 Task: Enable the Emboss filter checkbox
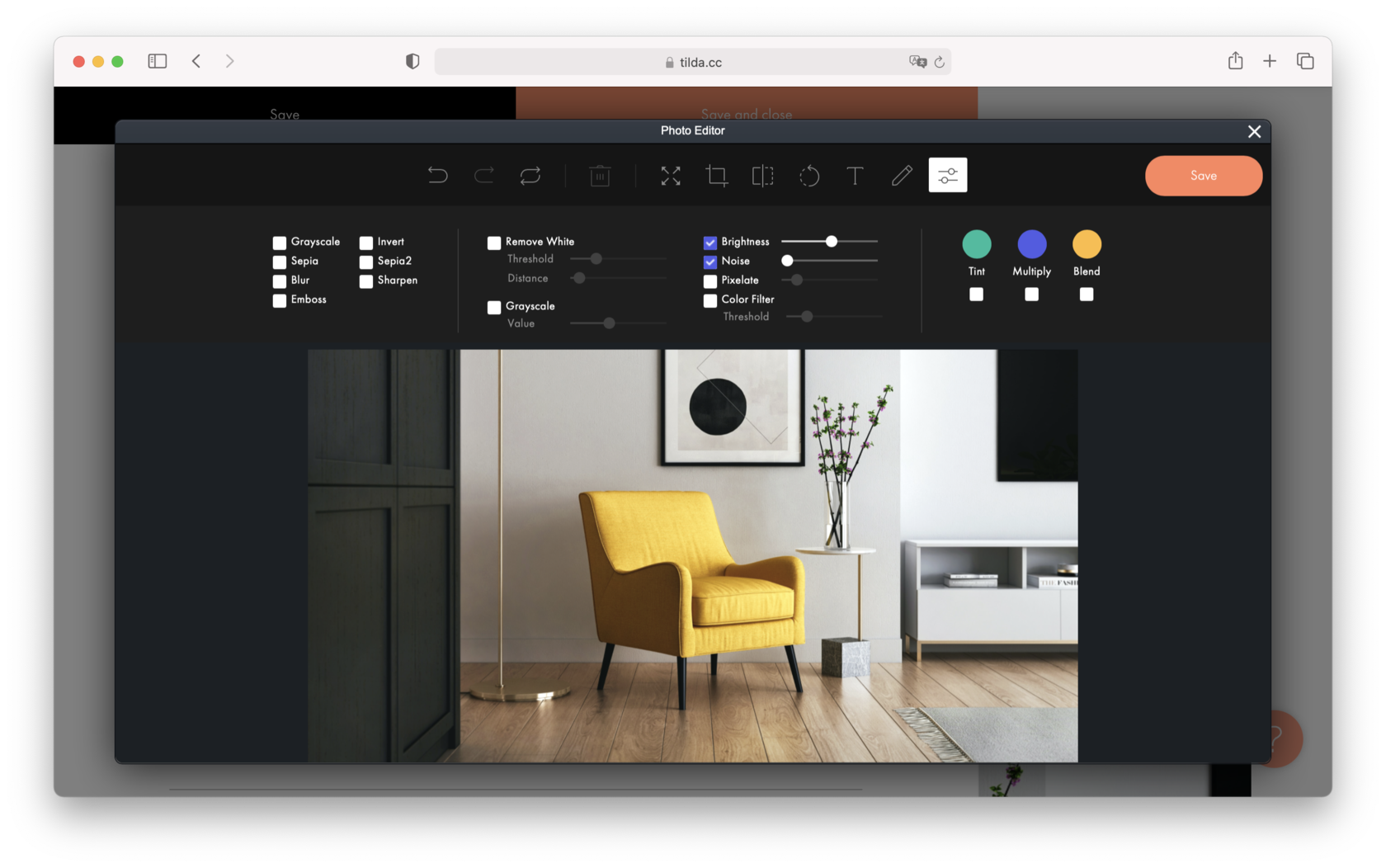tap(280, 300)
